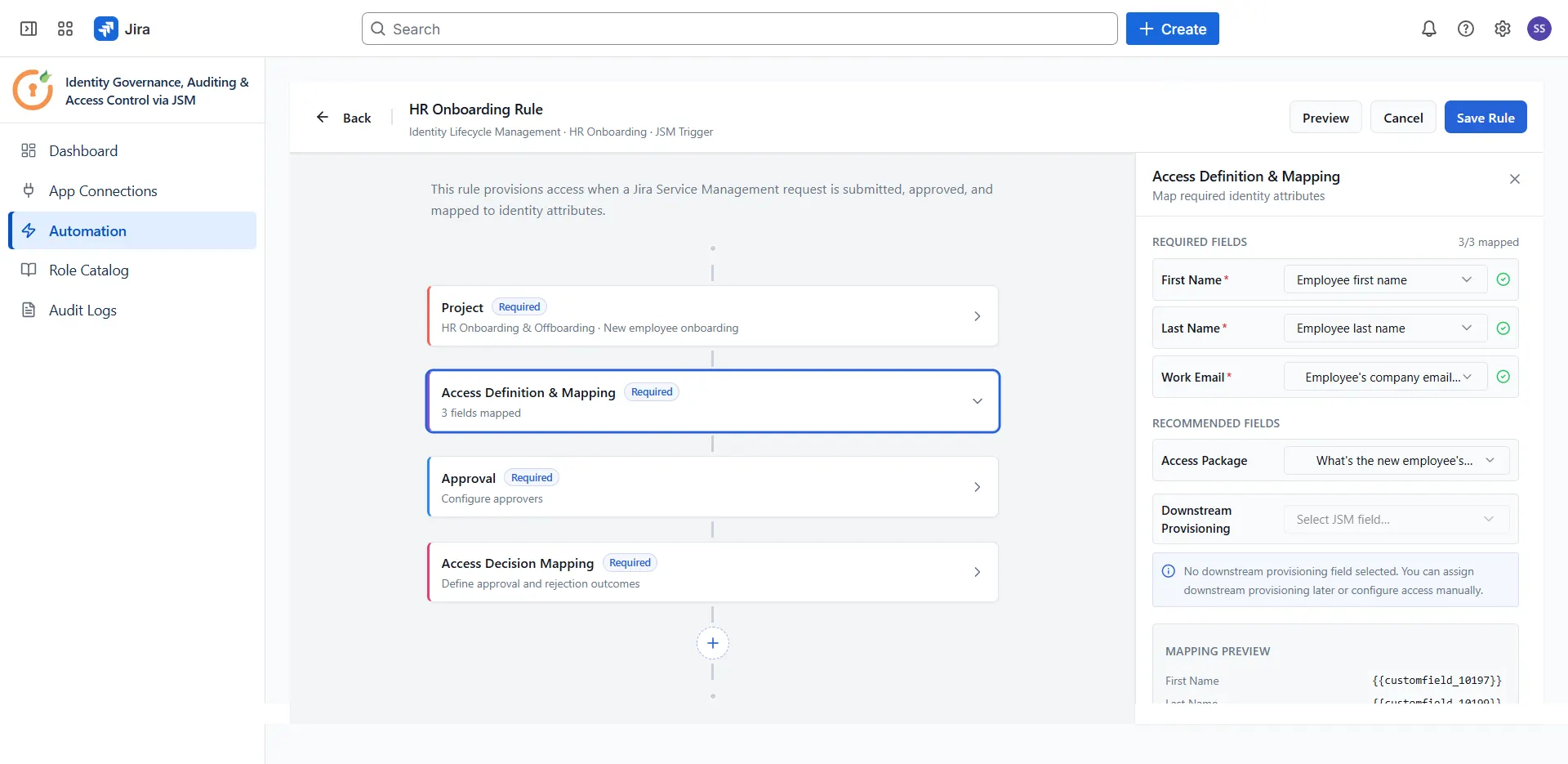Click the Jira logo

[x=106, y=29]
